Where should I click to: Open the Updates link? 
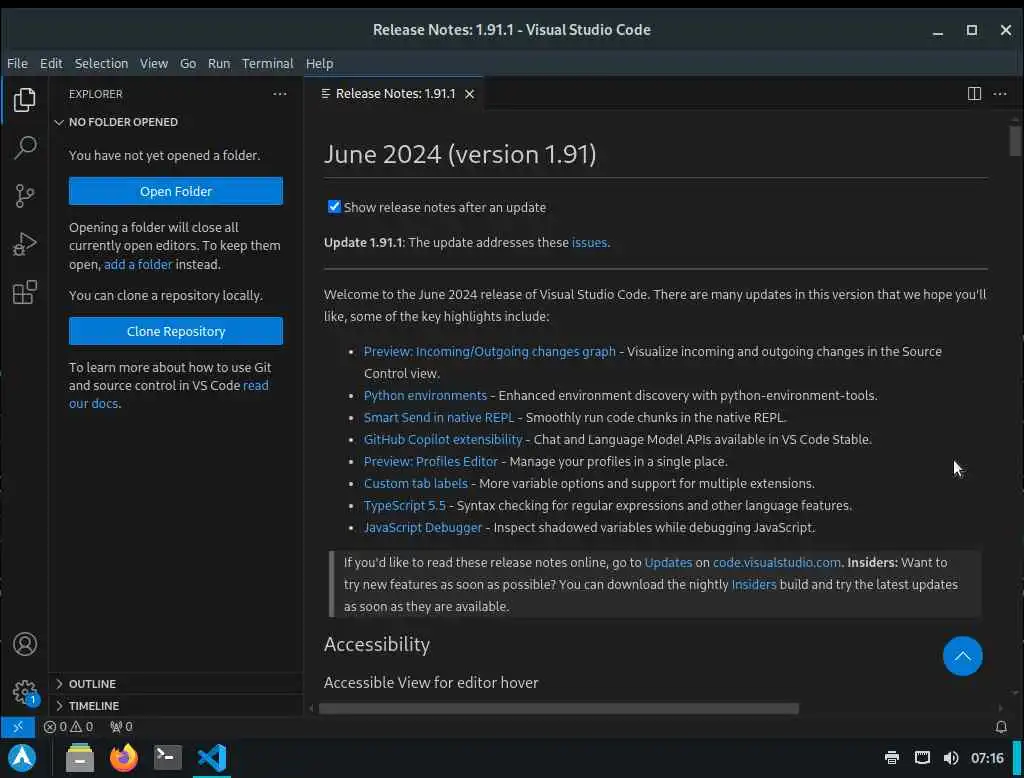[x=668, y=562]
